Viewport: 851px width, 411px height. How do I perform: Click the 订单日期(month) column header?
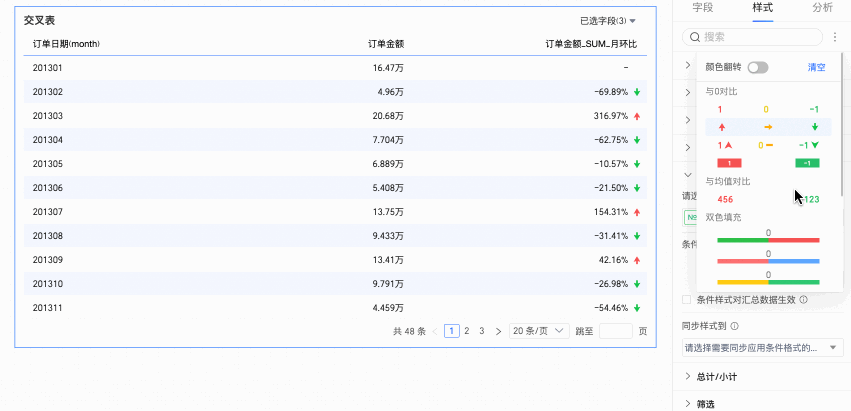[66, 44]
